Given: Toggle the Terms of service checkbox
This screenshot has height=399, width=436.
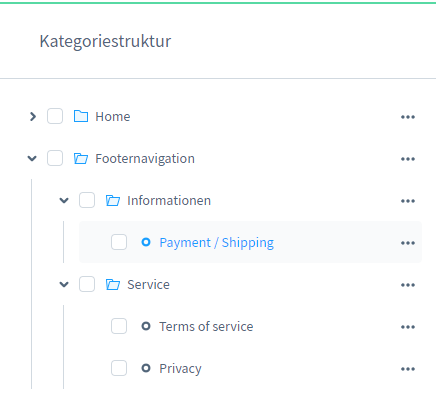Looking at the screenshot, I should tap(119, 326).
